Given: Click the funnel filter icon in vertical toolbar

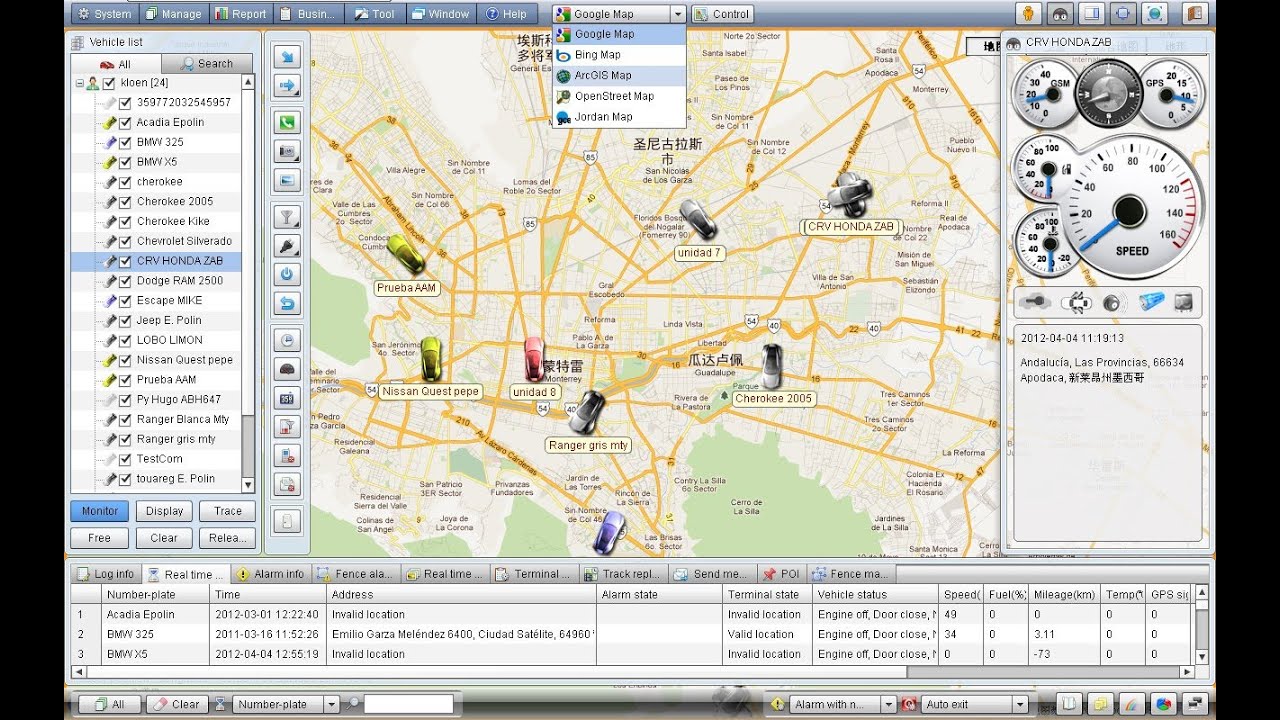Looking at the screenshot, I should (287, 216).
